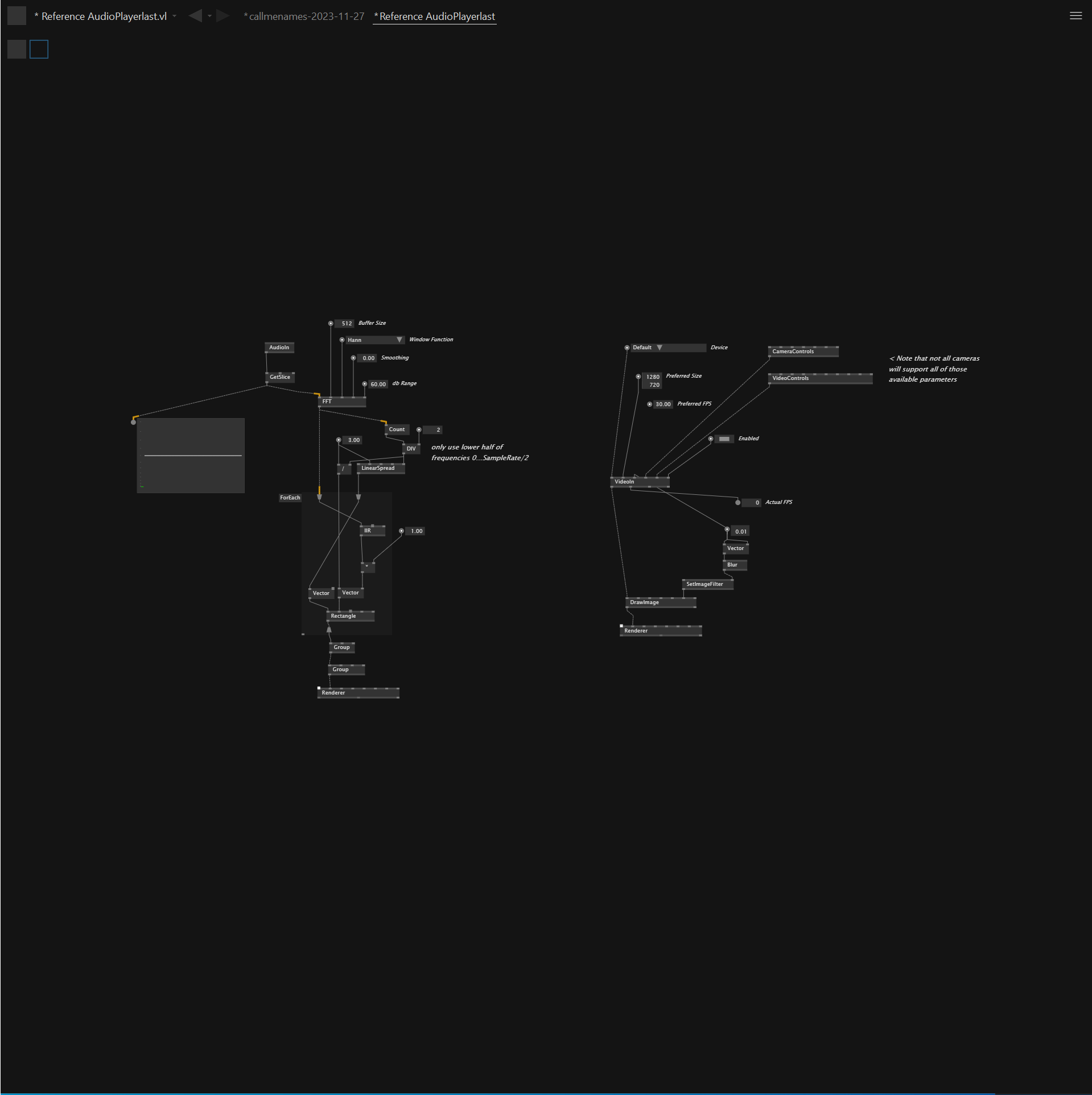This screenshot has width=1092, height=1095.
Task: Select the VideoControls node
Action: click(820, 378)
